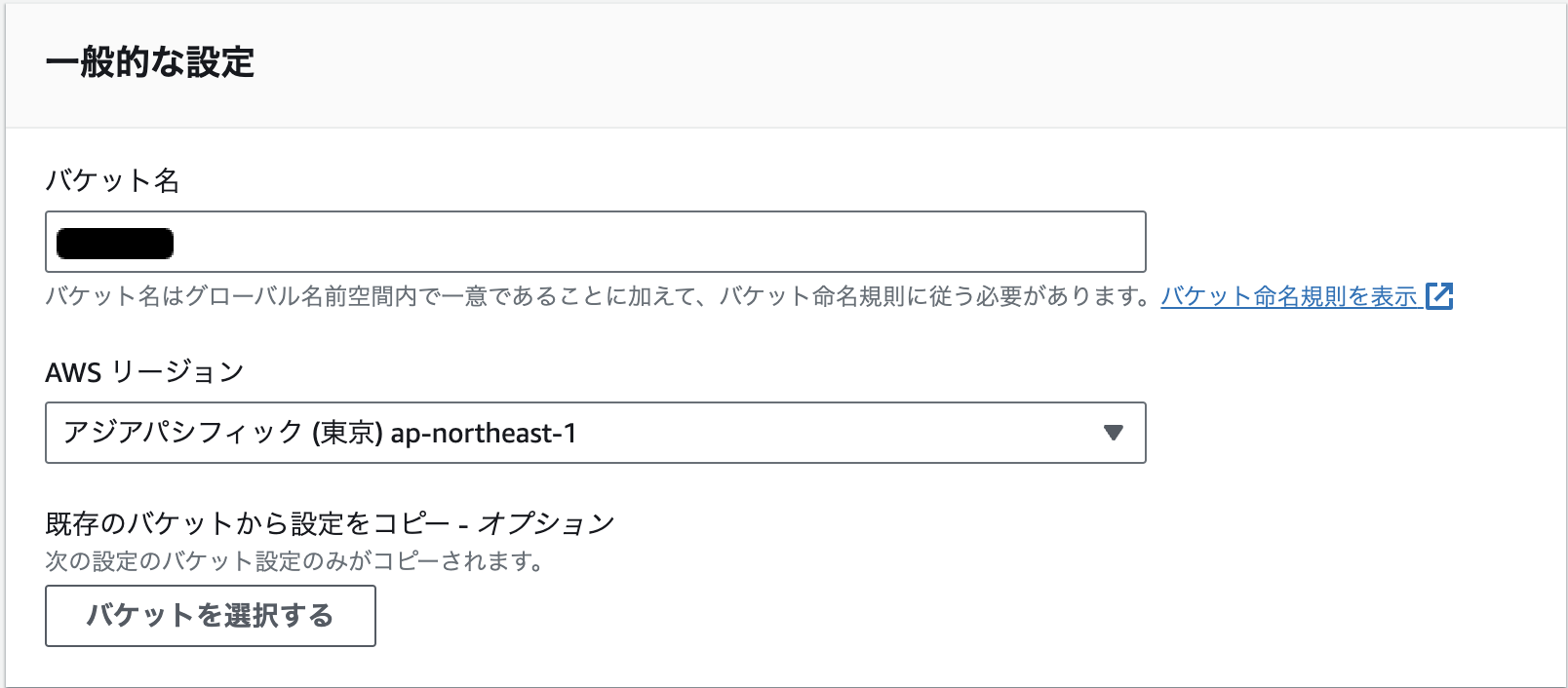
Task: Click the ap-northeast-1 region code
Action: [484, 433]
